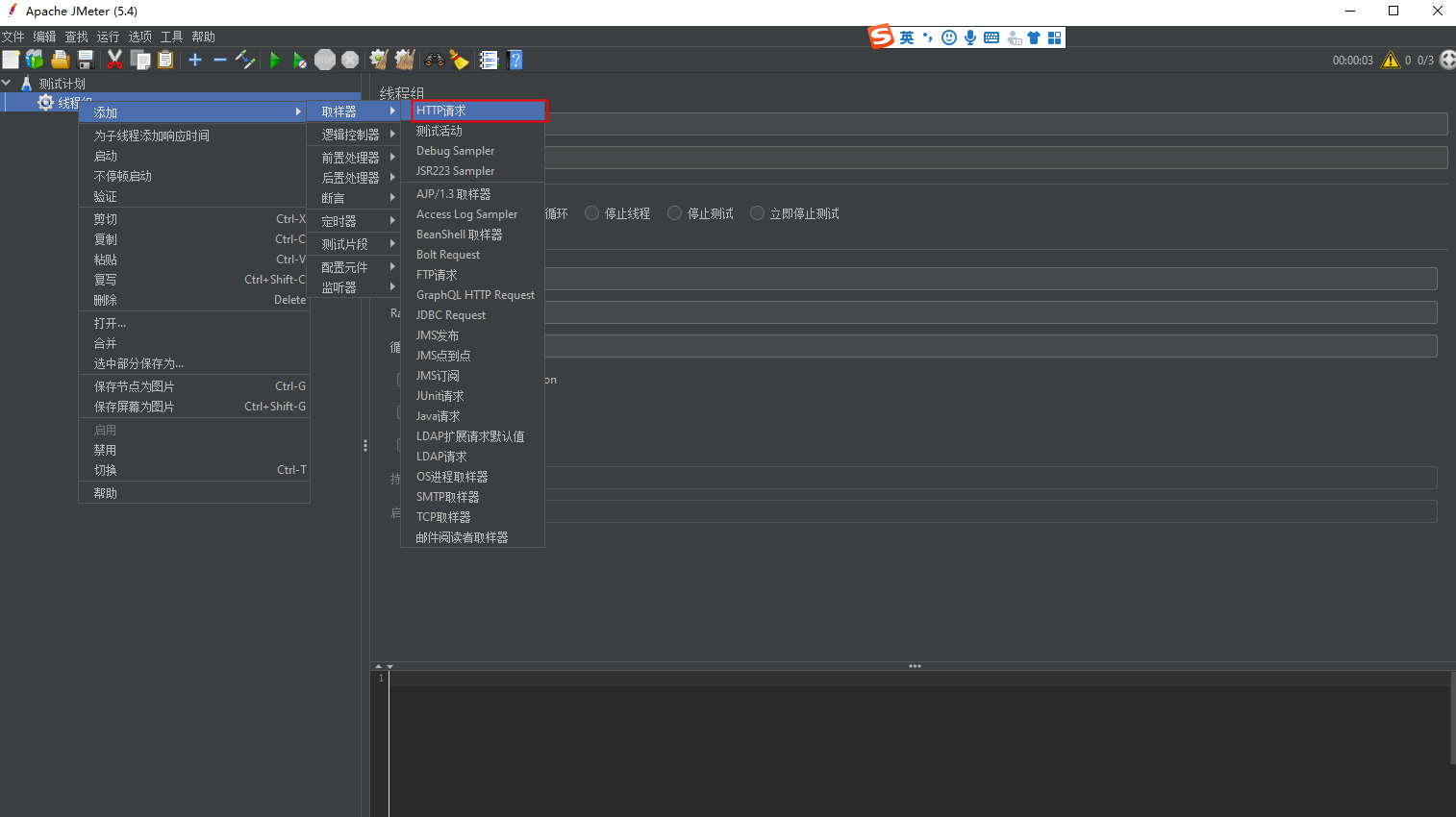1456x817 pixels.
Task: Click the grey Stop sign toolbar icon
Action: (x=325, y=60)
